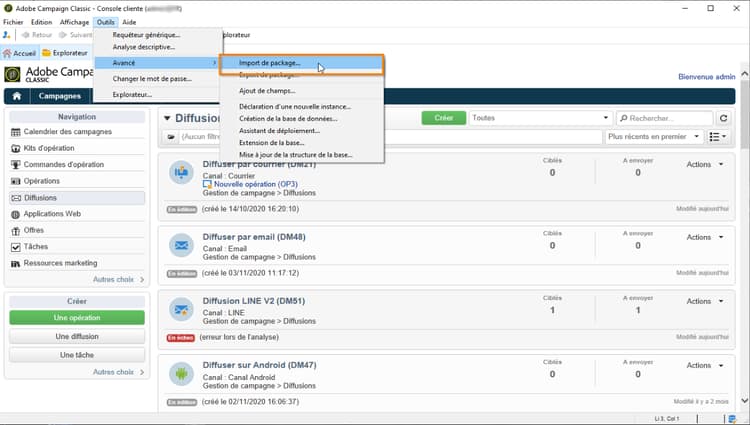Screen dimensions: 750x425
Task: Expand Autres choix under Créer
Action: point(118,372)
